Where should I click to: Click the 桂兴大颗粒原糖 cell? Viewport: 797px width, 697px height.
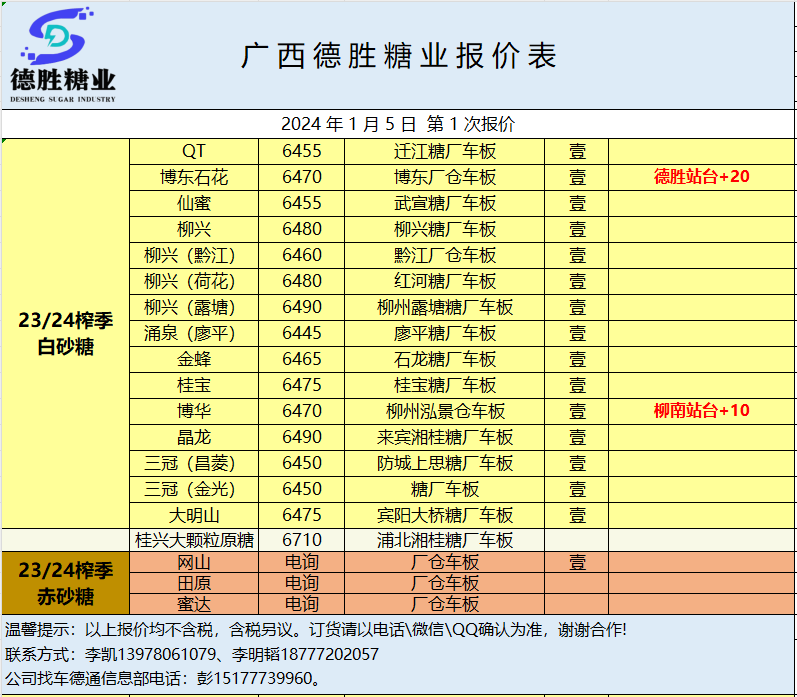[194, 540]
